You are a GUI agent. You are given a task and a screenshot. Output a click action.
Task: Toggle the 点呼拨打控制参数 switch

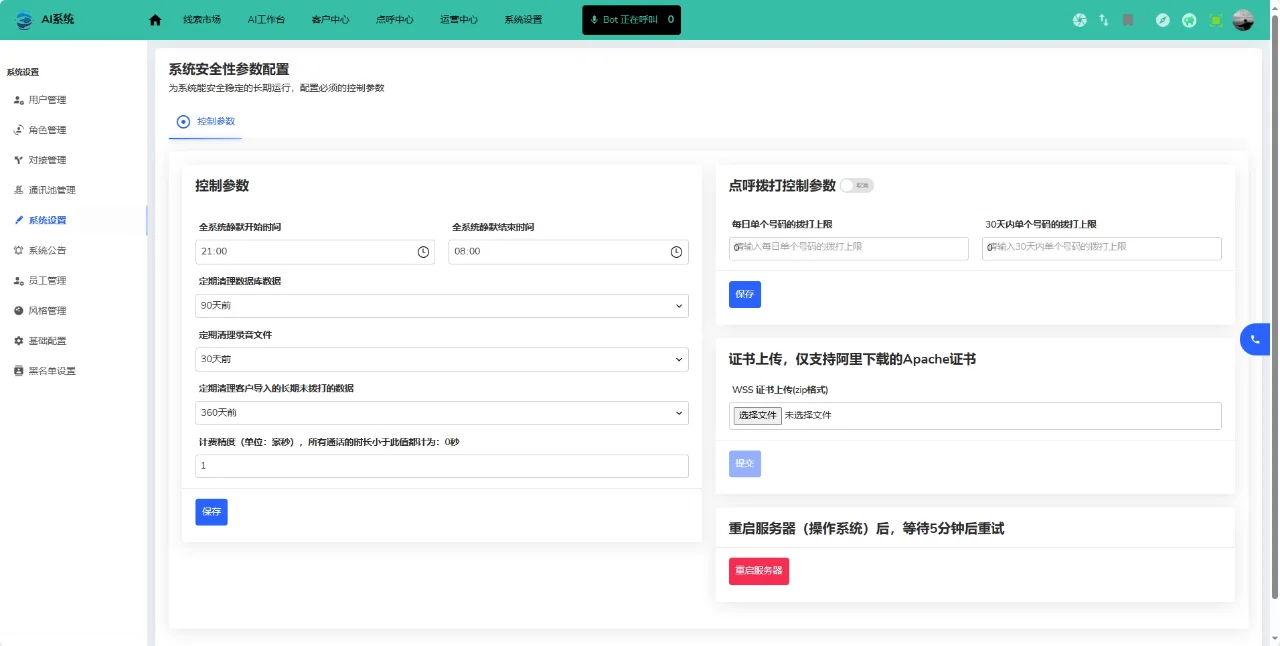(857, 185)
